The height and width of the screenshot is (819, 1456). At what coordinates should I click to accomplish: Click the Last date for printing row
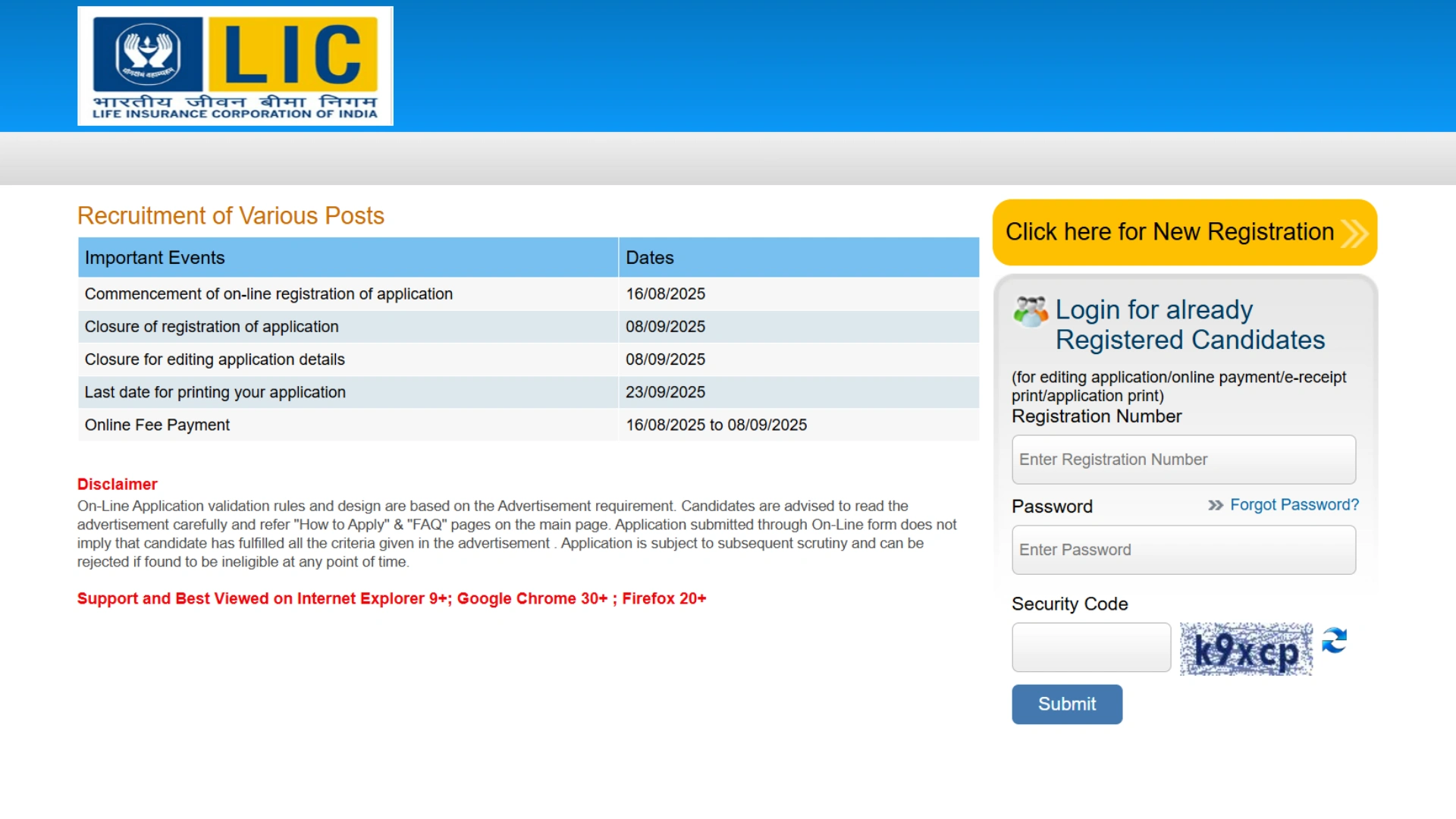pyautogui.click(x=215, y=393)
